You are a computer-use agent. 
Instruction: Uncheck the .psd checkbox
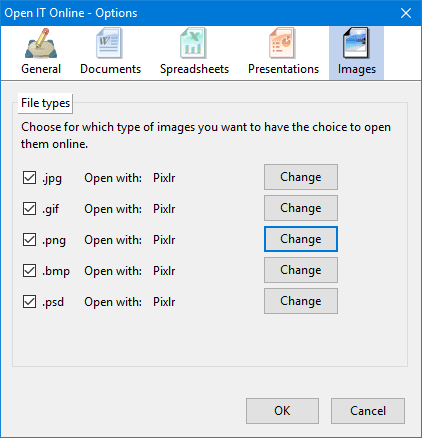[x=29, y=302]
